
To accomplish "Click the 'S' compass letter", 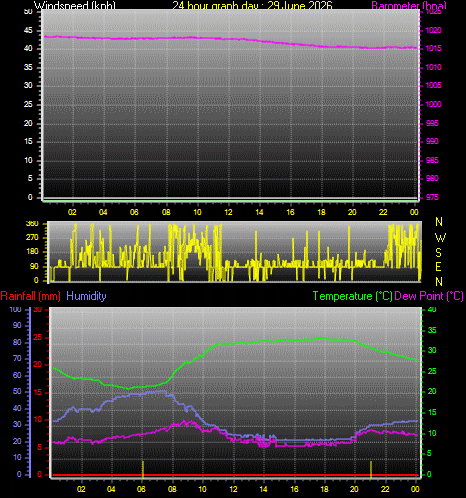I will [439, 253].
